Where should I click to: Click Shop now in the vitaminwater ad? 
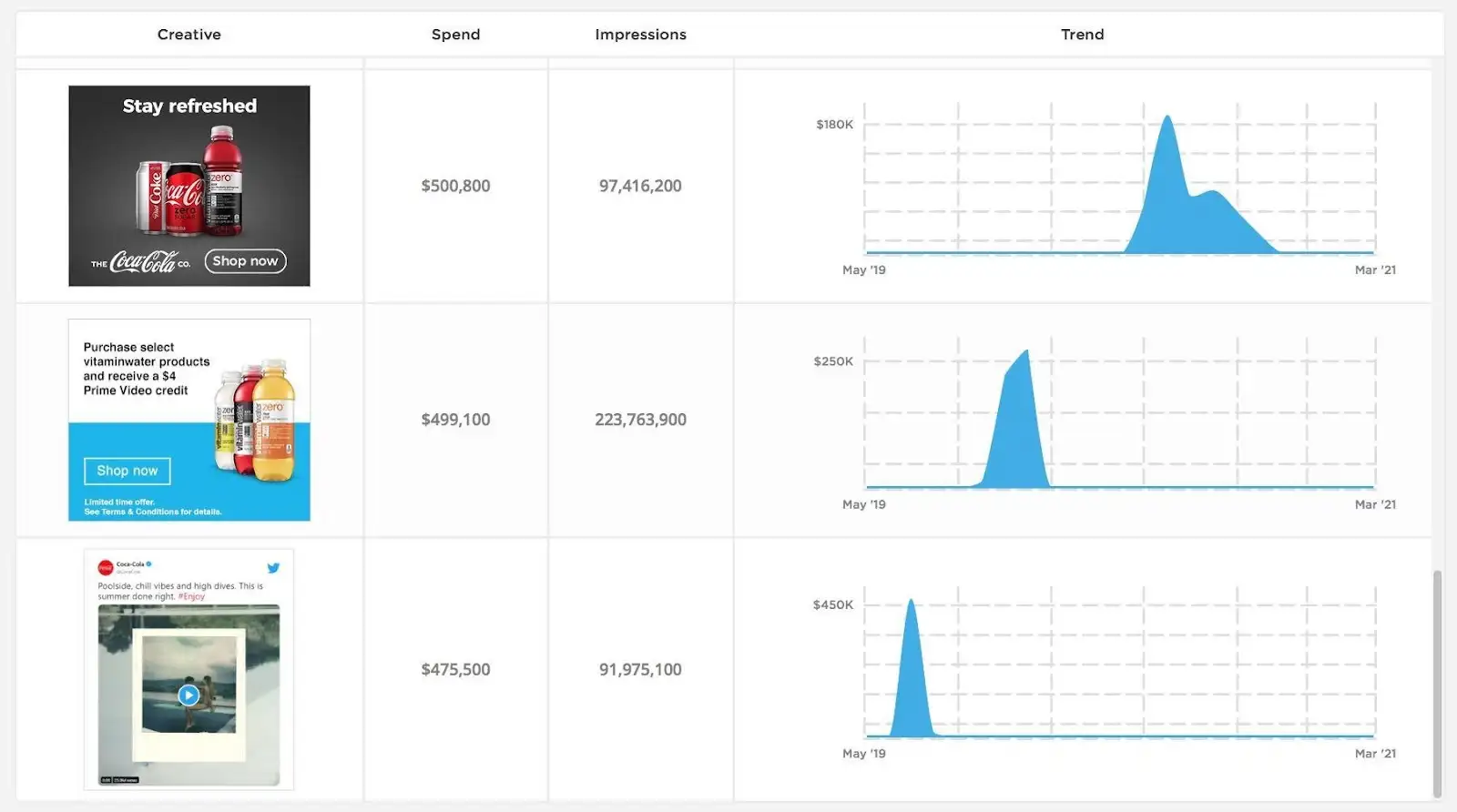coord(127,471)
